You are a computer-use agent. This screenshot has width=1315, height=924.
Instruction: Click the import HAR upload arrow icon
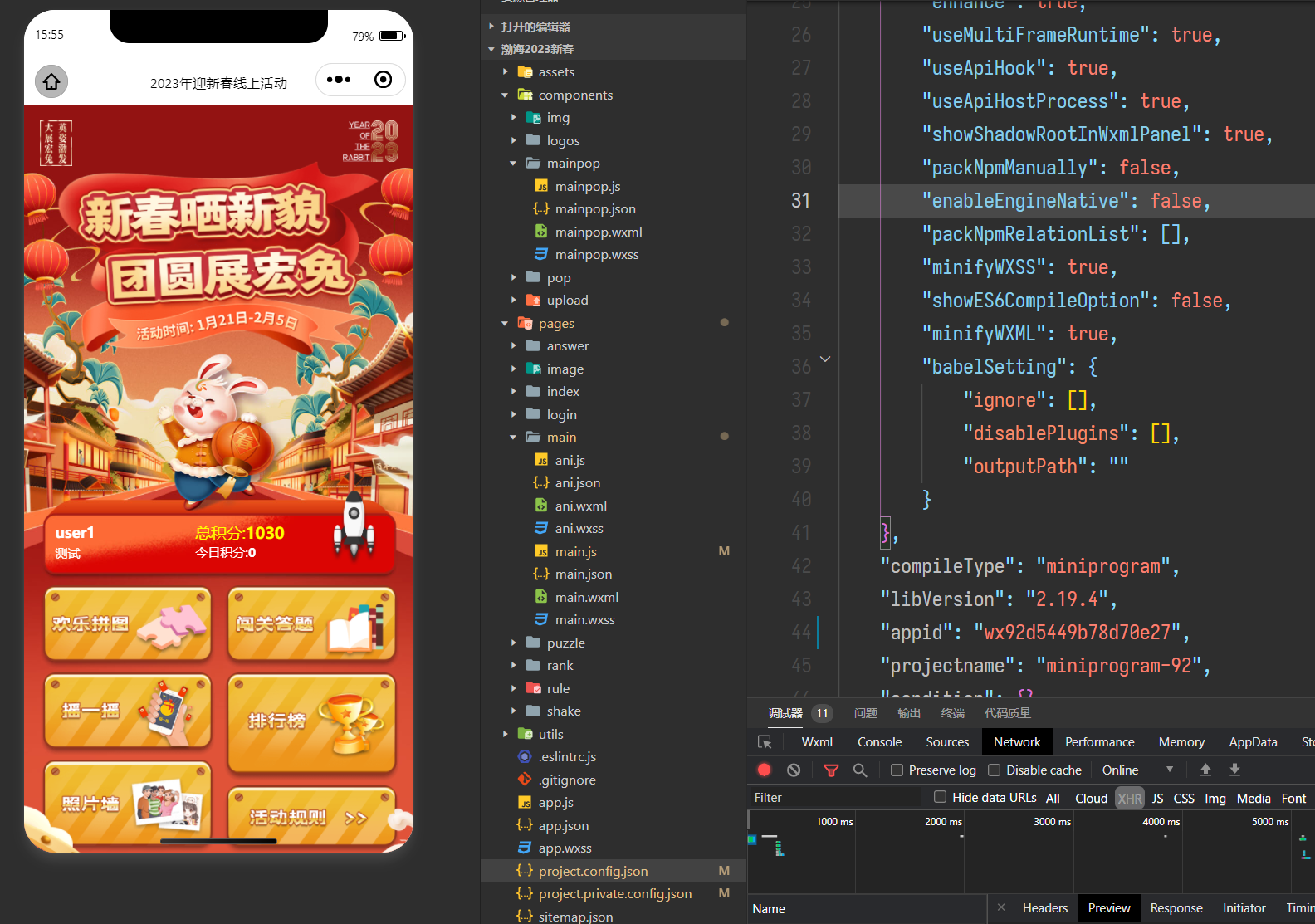coord(1205,770)
